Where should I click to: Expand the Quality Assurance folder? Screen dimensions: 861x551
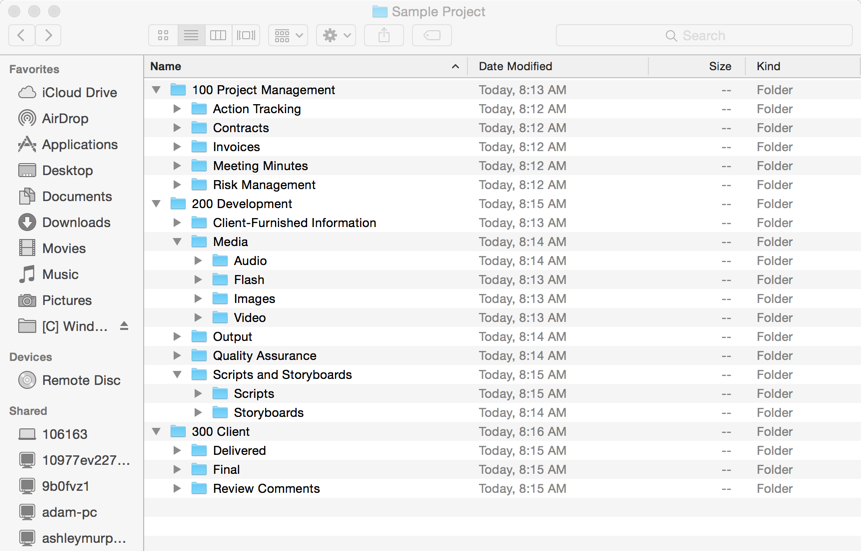click(177, 355)
